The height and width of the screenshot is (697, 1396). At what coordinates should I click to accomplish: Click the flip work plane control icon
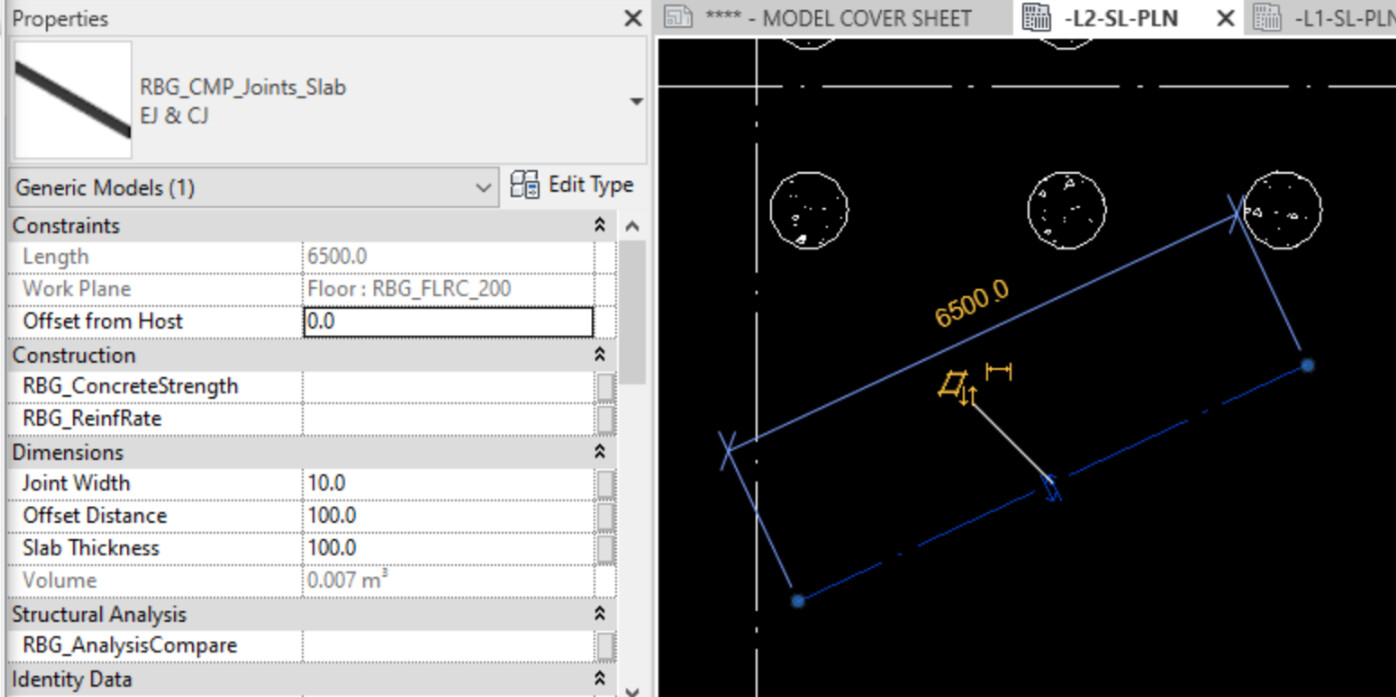coord(957,388)
